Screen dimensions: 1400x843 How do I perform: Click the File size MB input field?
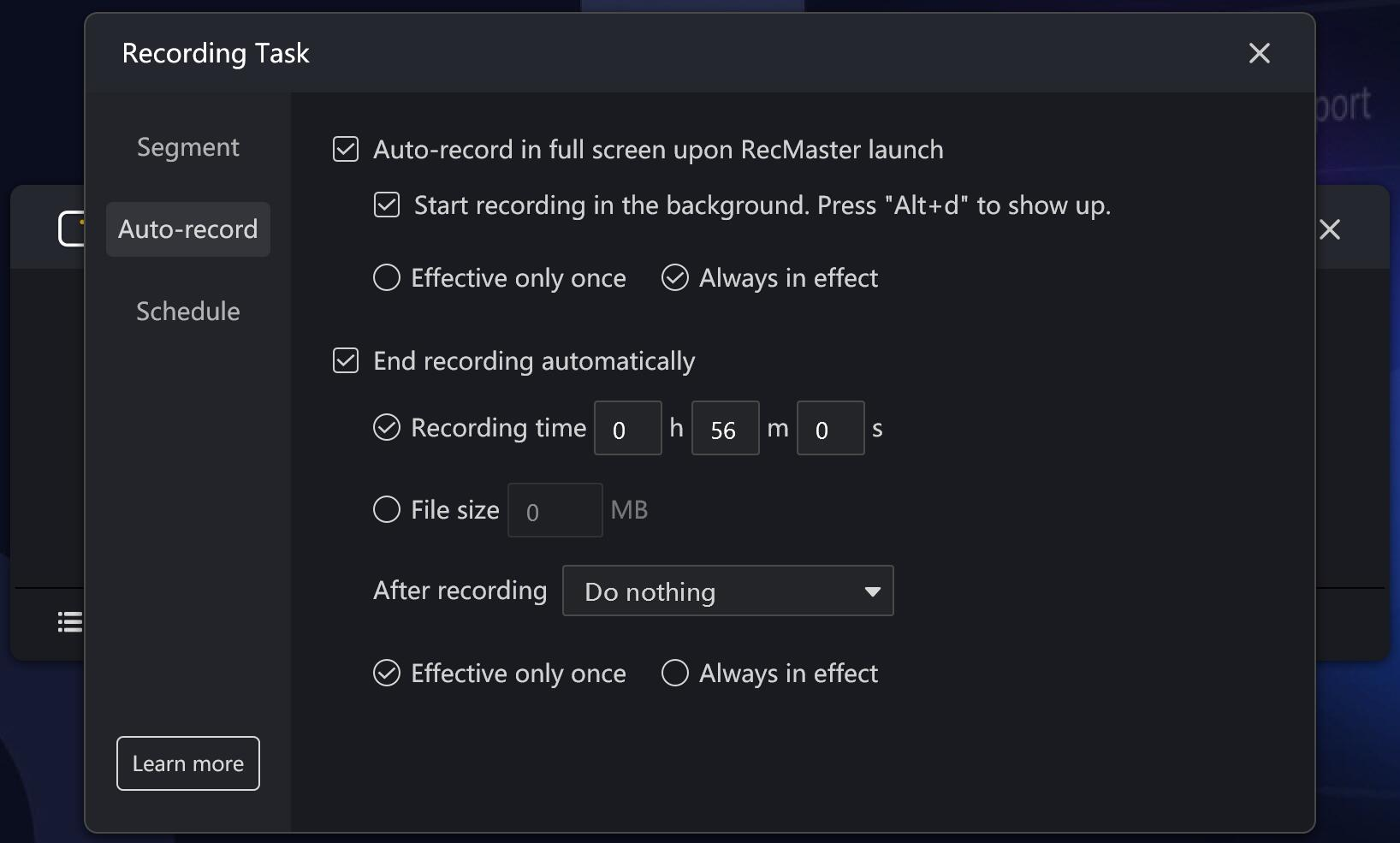pyautogui.click(x=555, y=510)
